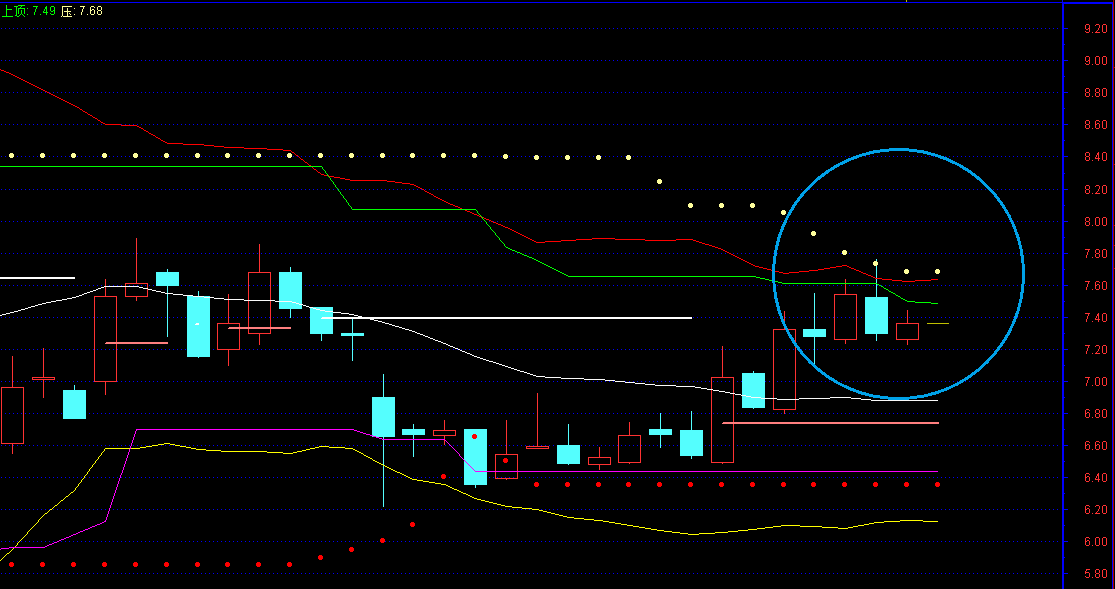Select the 6.00 price axis label
Image resolution: width=1115 pixels, height=589 pixels.
pyautogui.click(x=1095, y=542)
